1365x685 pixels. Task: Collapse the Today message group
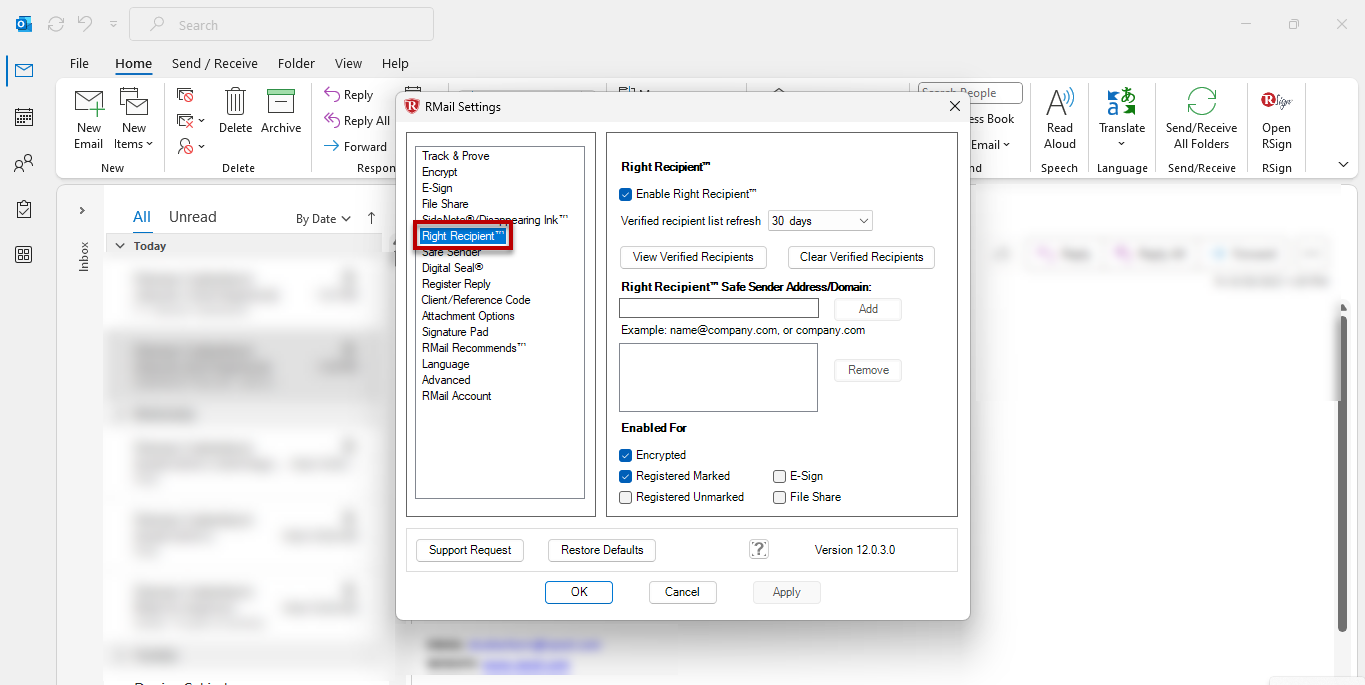click(120, 246)
